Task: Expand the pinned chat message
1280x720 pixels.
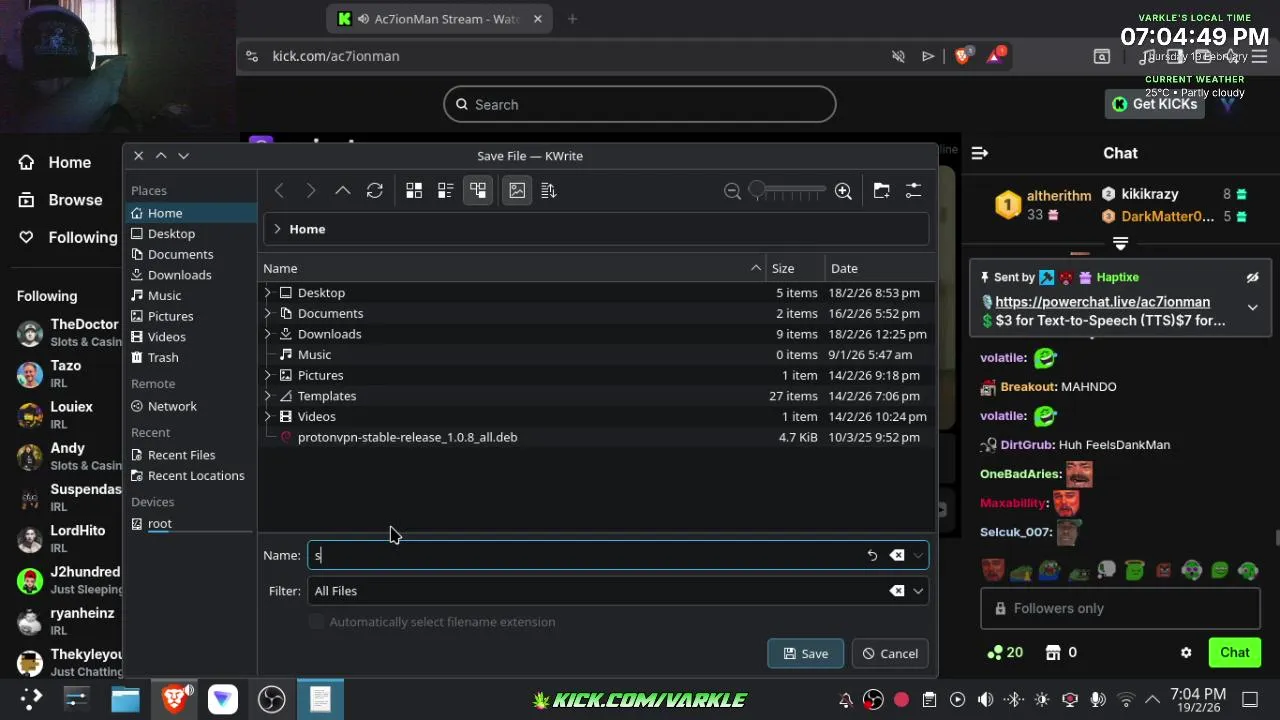Action: pos(1252,308)
